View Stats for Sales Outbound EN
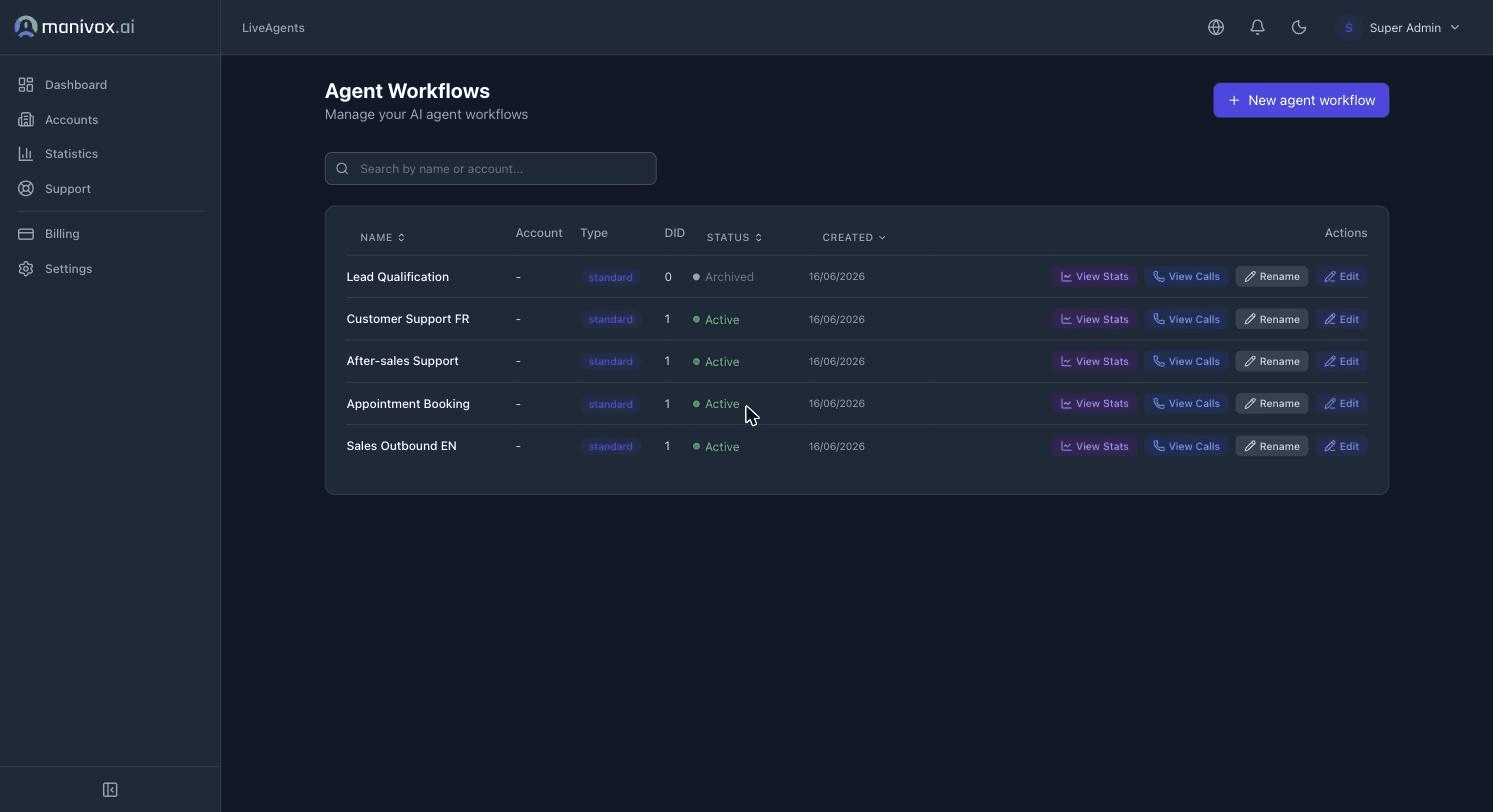The height and width of the screenshot is (812, 1493). (x=1094, y=447)
